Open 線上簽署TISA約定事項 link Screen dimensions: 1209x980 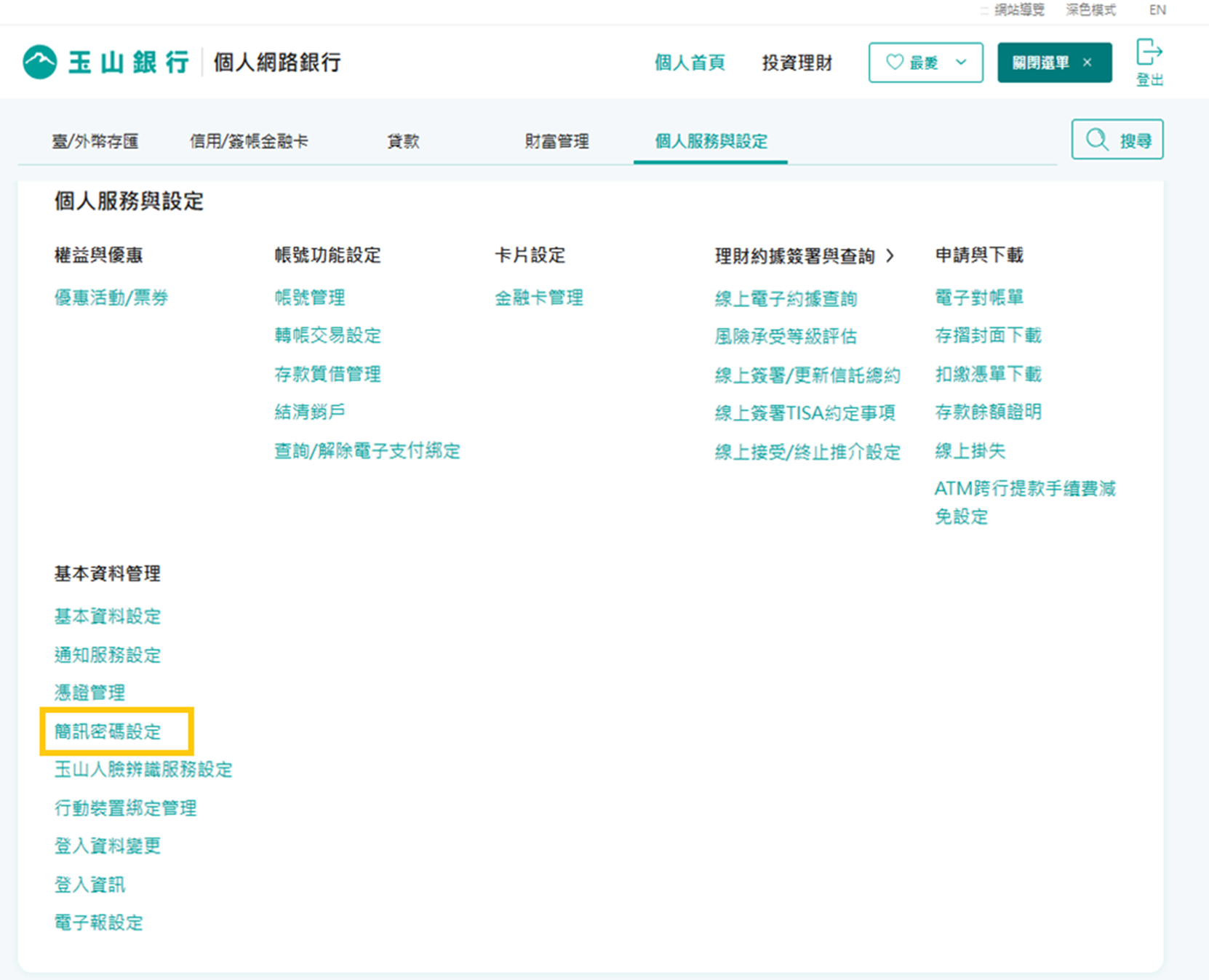point(805,413)
